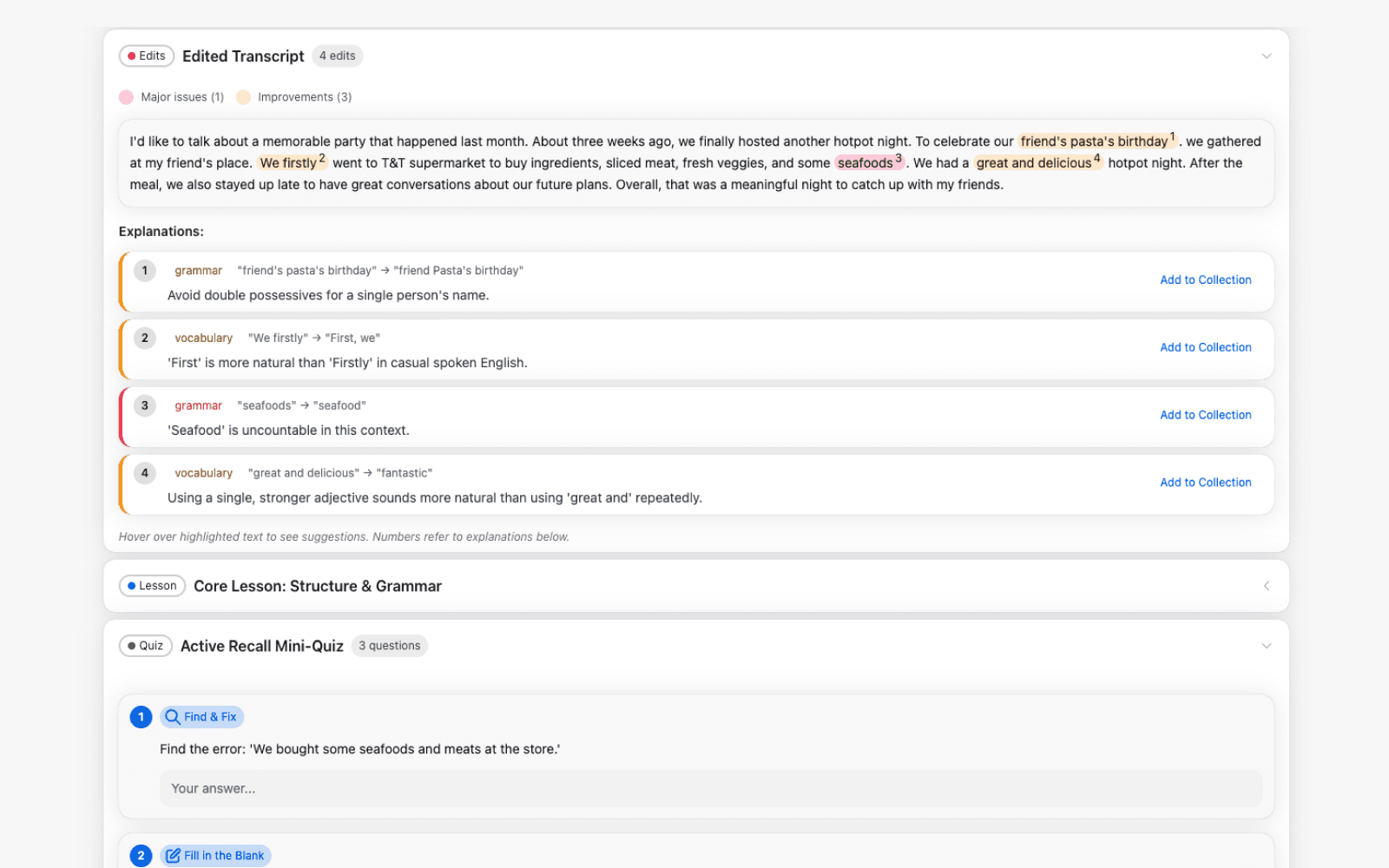Viewport: 1389px width, 868px height.
Task: Add the "seafoods" explanation to Collection
Action: pos(1206,415)
